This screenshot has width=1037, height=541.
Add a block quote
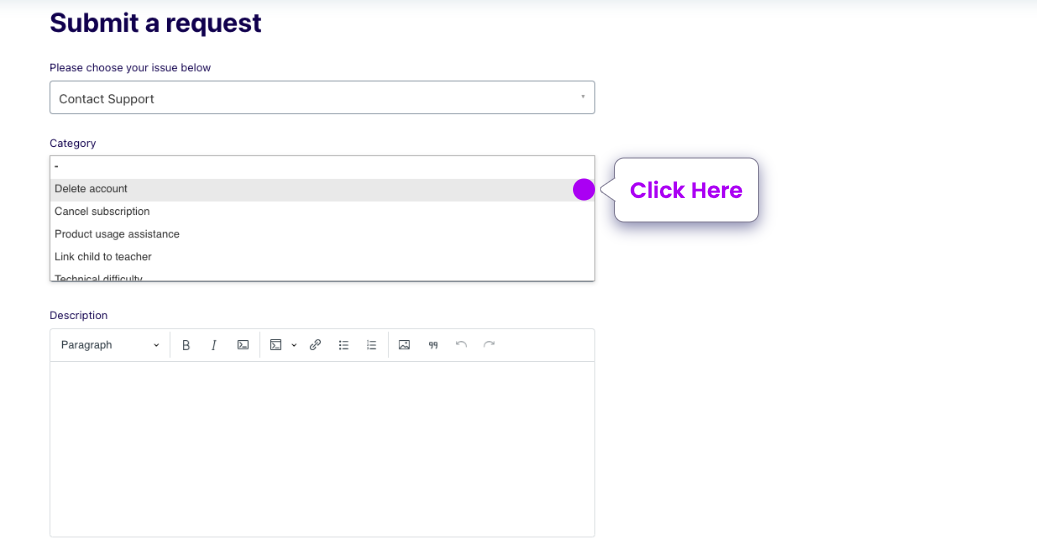click(433, 345)
